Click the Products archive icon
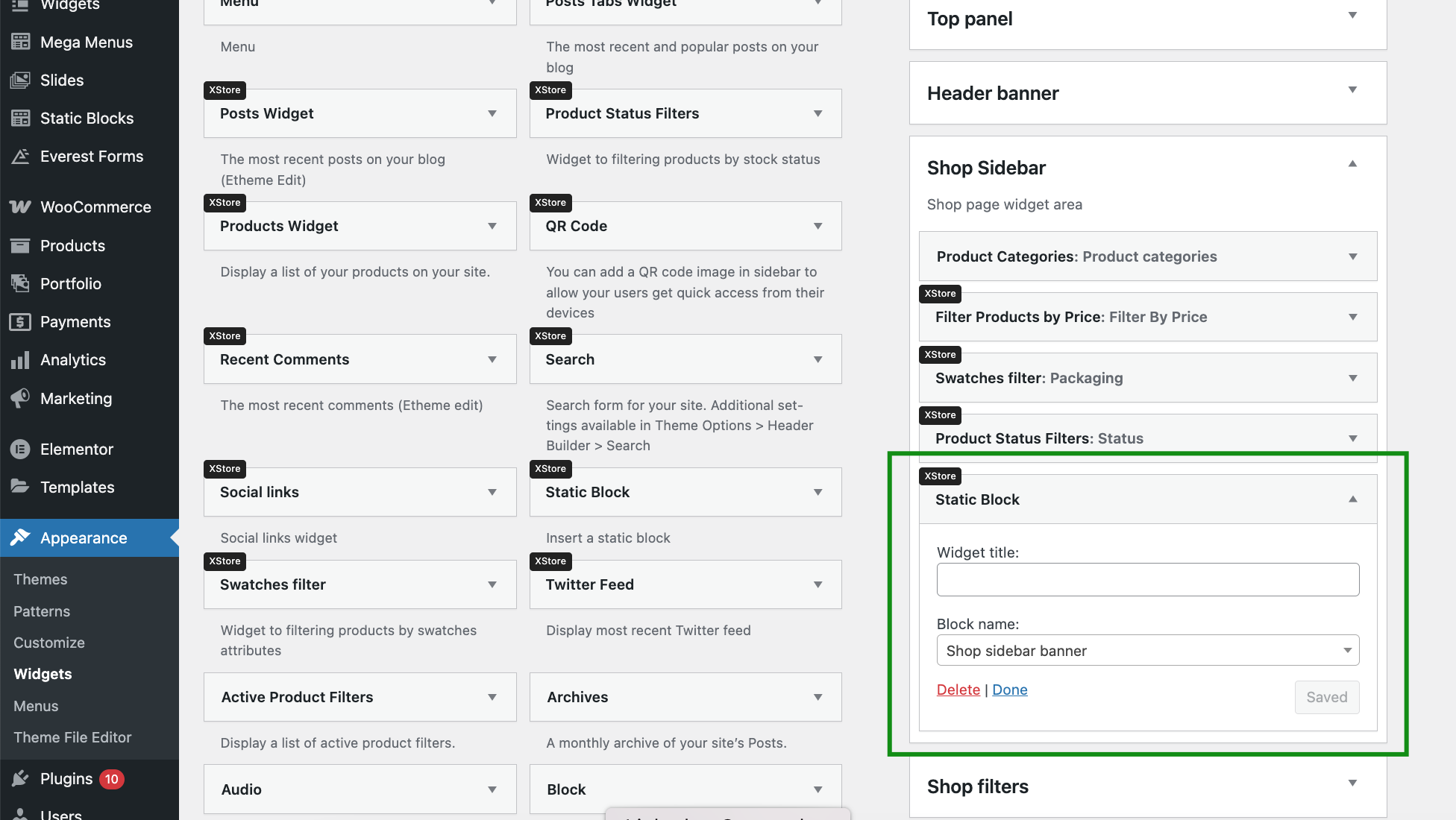 (20, 245)
